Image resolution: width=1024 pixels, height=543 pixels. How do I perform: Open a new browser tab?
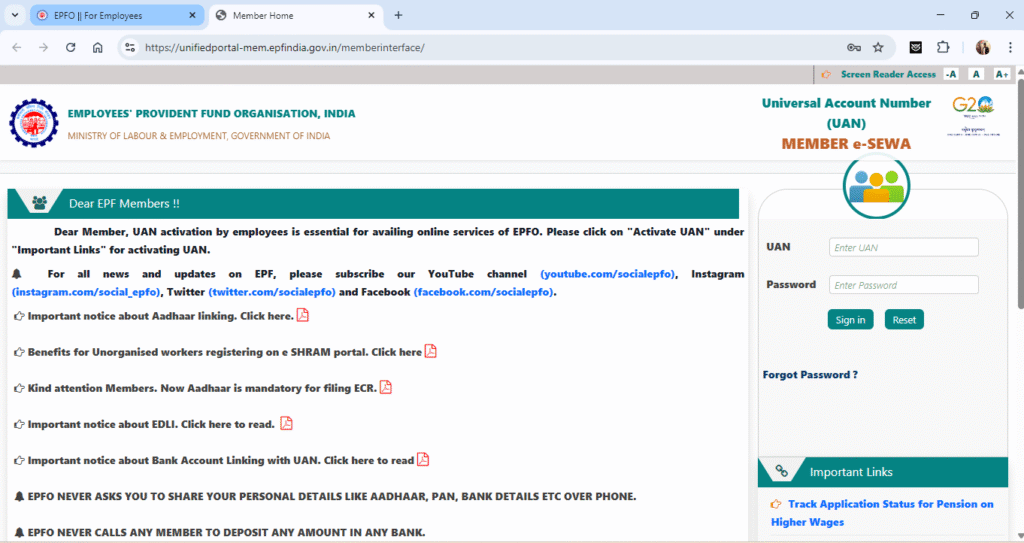[398, 15]
